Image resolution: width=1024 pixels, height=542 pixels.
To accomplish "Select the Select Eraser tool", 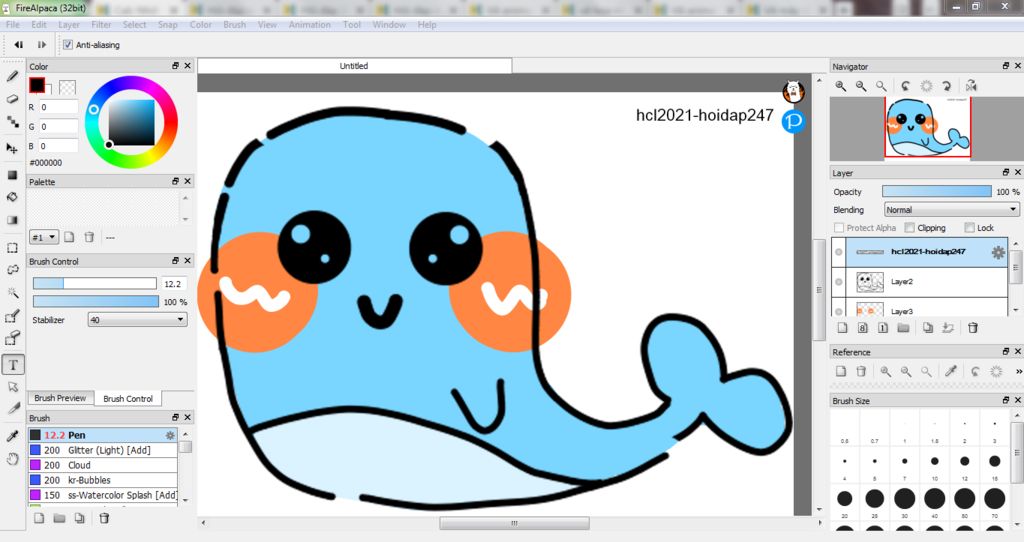I will click(12, 338).
